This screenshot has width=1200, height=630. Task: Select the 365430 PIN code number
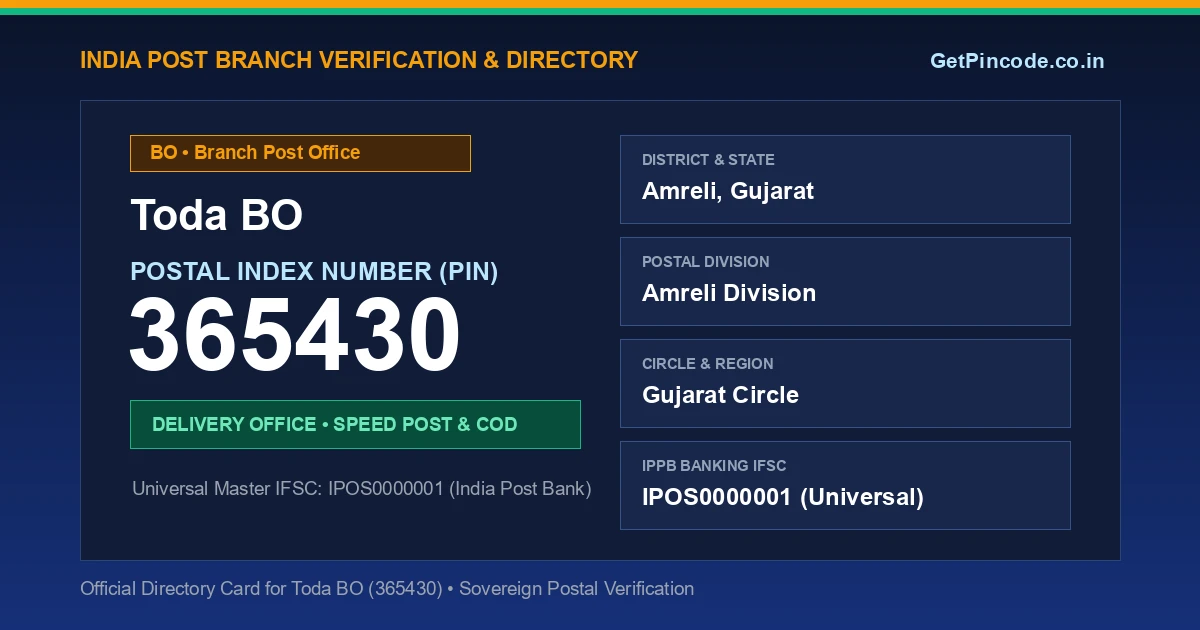(x=295, y=337)
